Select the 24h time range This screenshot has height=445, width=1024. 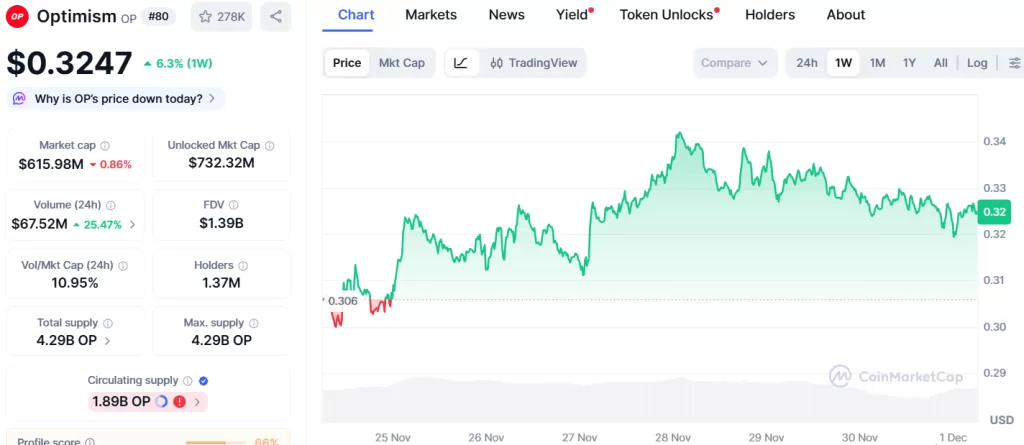pos(807,63)
